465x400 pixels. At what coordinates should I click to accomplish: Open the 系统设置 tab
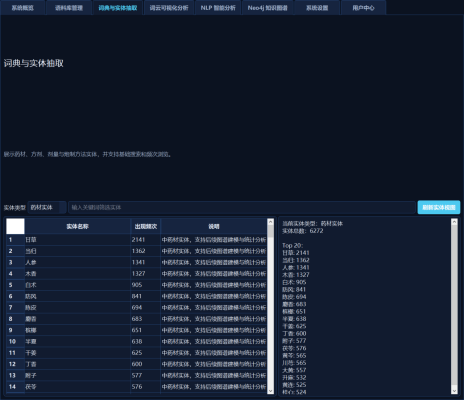pos(317,8)
